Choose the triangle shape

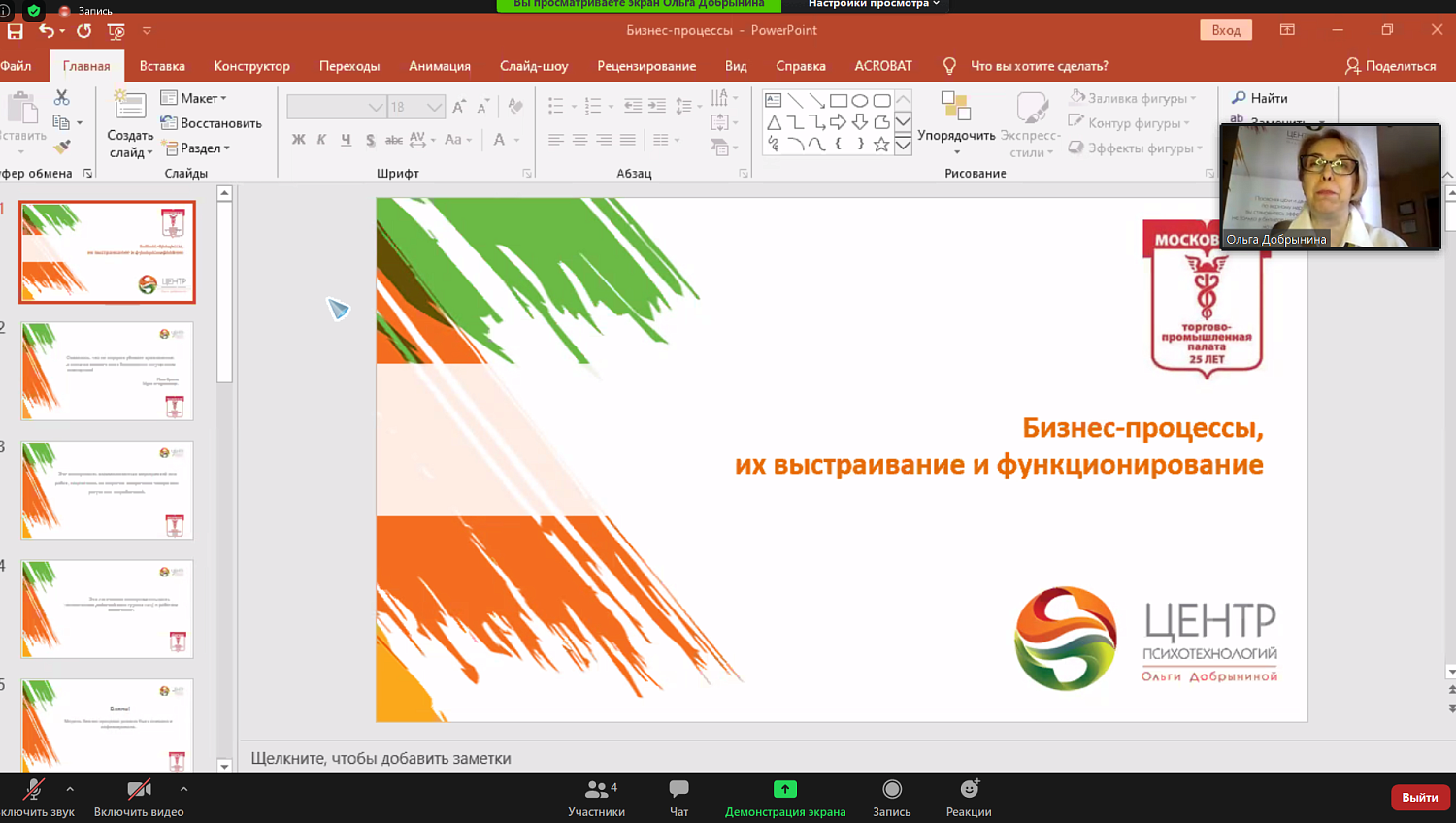pos(774,122)
